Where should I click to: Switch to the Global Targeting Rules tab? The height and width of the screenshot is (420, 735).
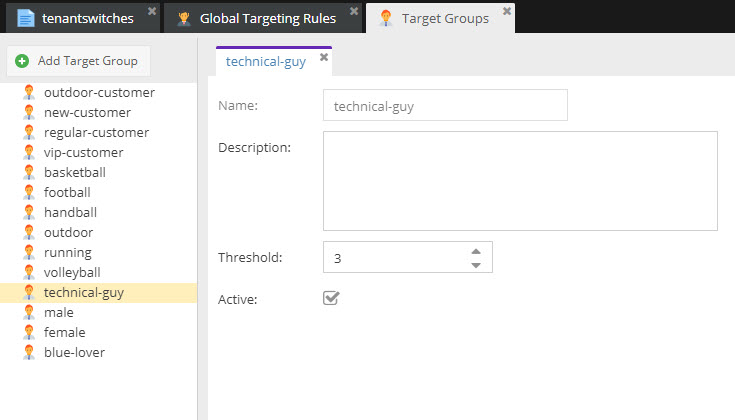[x=266, y=18]
